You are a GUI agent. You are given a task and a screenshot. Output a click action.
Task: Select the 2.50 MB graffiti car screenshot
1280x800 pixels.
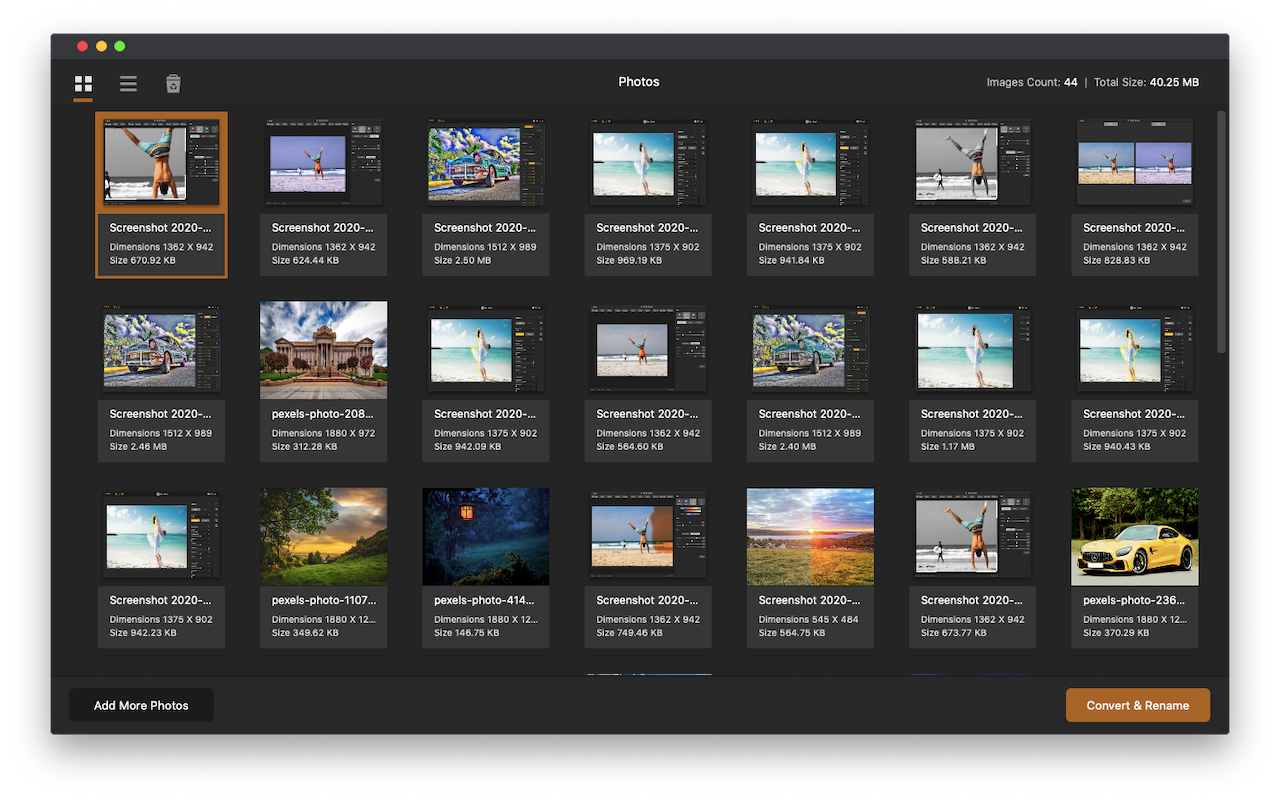click(485, 163)
